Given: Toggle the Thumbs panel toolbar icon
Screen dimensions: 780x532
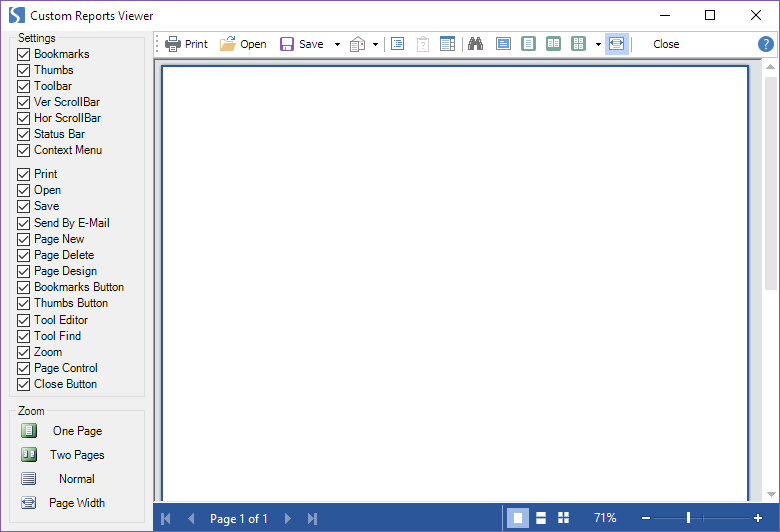Looking at the screenshot, I should [447, 44].
